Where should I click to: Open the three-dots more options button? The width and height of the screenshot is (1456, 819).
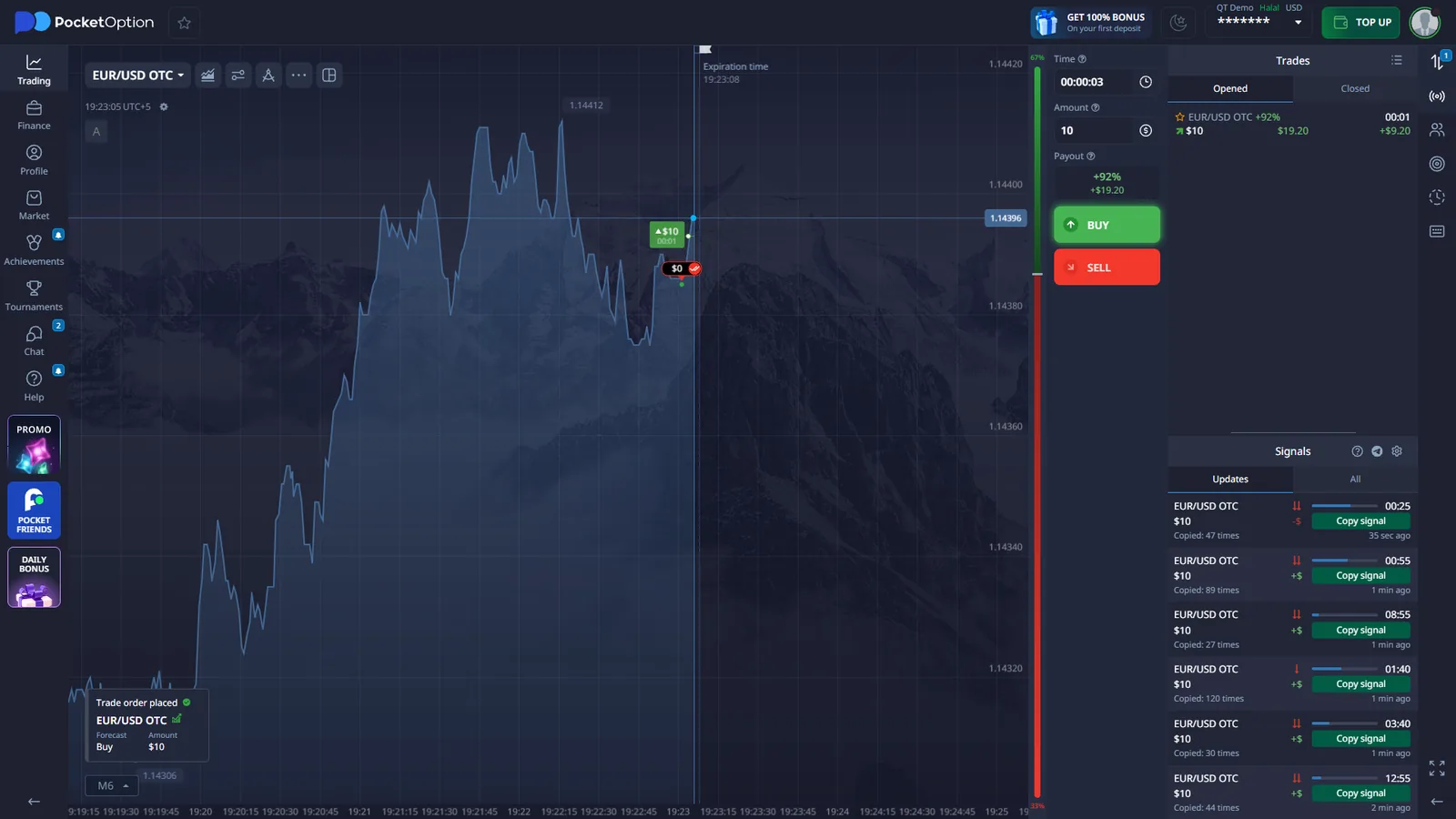click(x=298, y=76)
